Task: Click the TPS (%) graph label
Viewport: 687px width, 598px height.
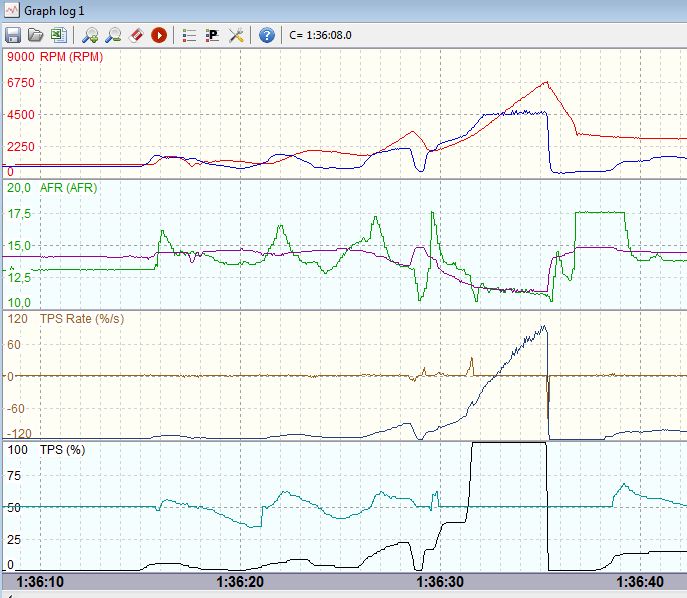Action: (x=62, y=450)
